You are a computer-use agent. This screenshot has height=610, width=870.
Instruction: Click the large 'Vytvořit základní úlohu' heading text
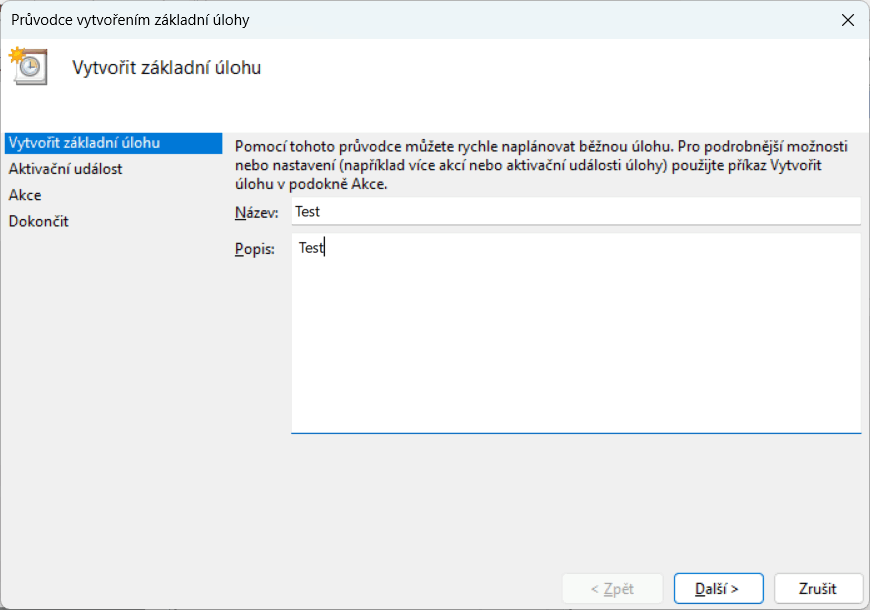point(167,68)
